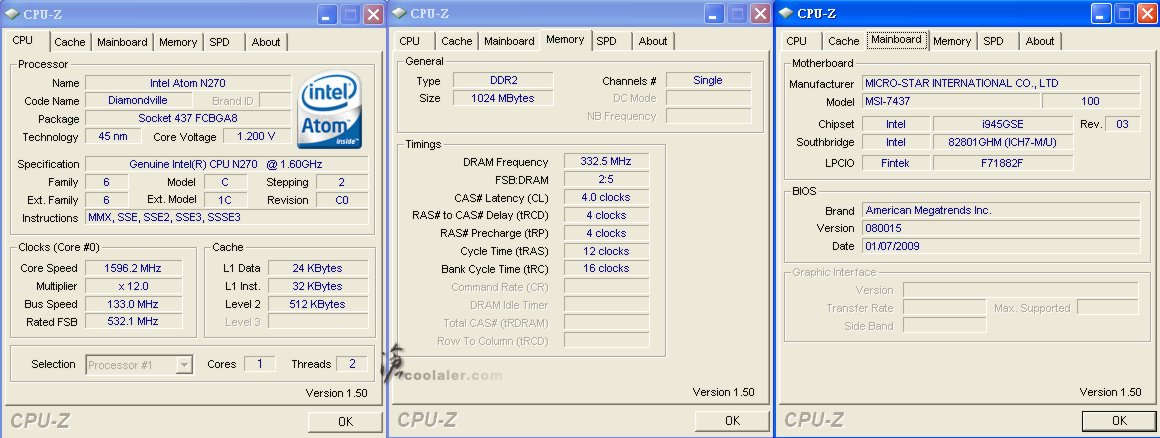The image size is (1160, 438).
Task: Open Memory tab in right window
Action: click(952, 41)
